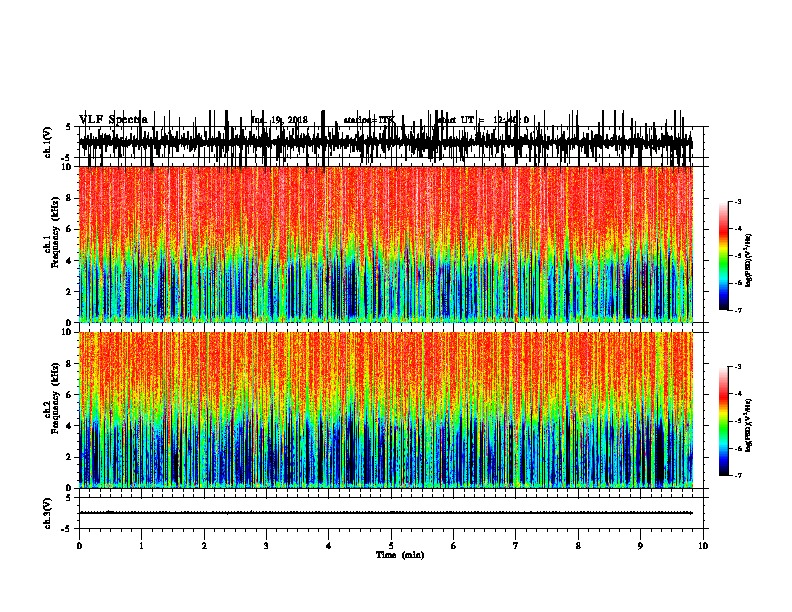Image resolution: width=792 pixels, height=612 pixels.
Task: Click the time axis tick label 10
Action: point(703,546)
